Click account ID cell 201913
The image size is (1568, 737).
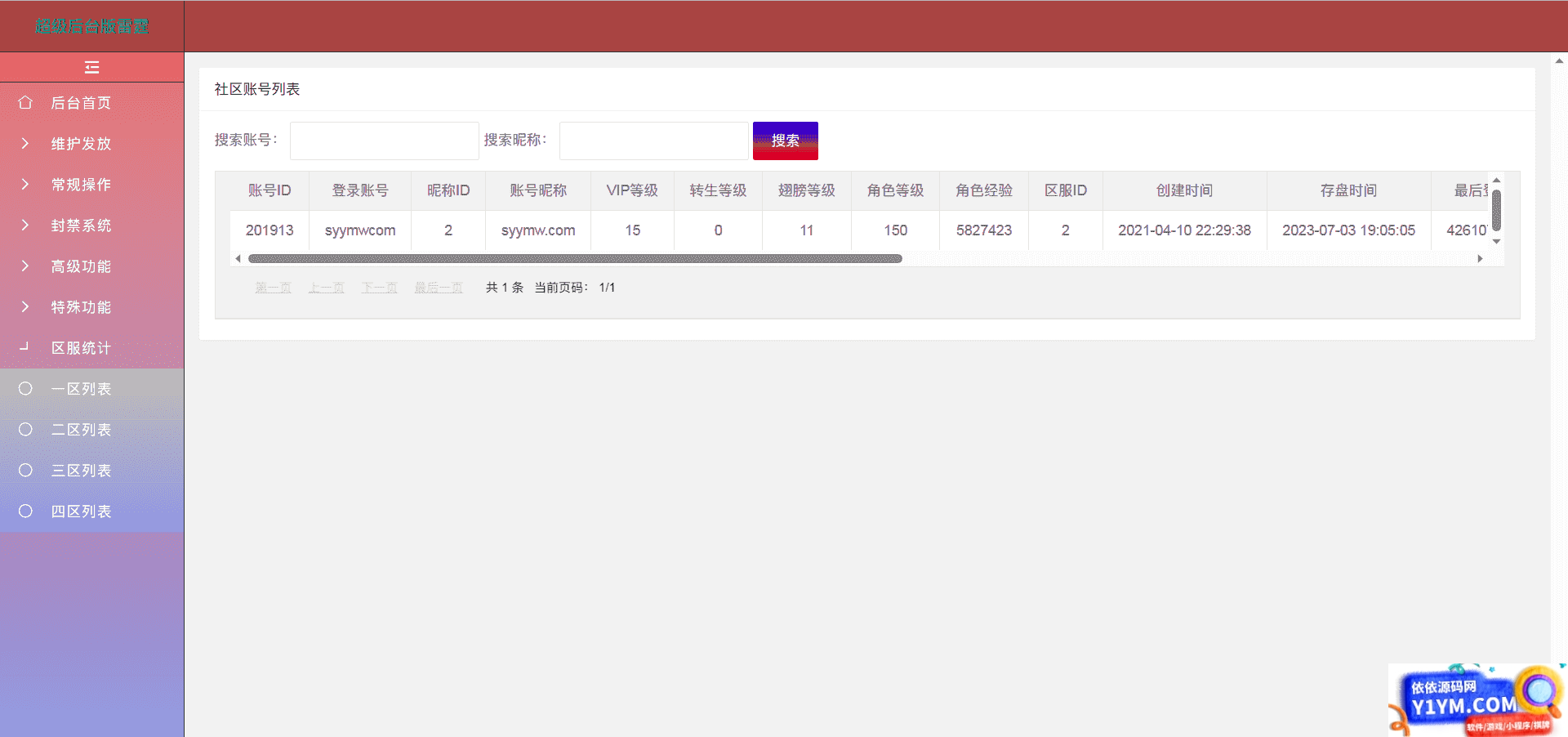(x=269, y=230)
